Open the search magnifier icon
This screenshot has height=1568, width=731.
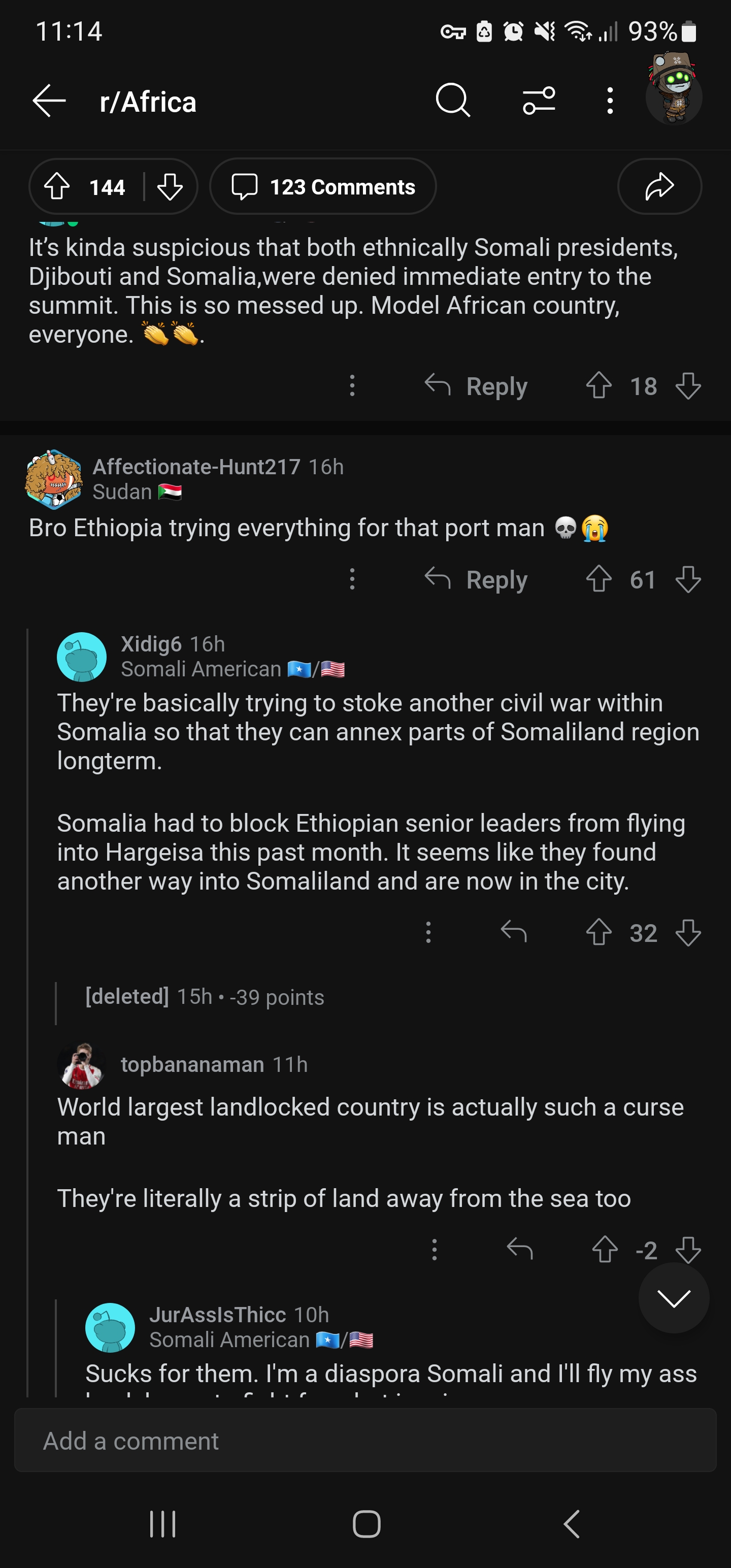[453, 101]
